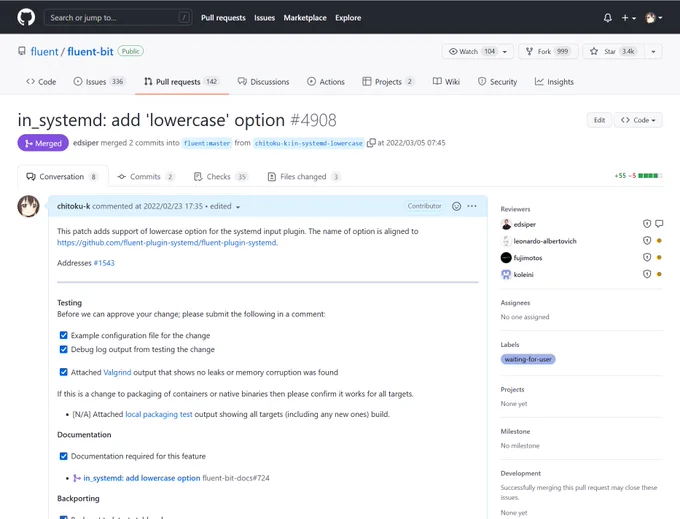Open reviewer koleini's profile

coord(523,274)
